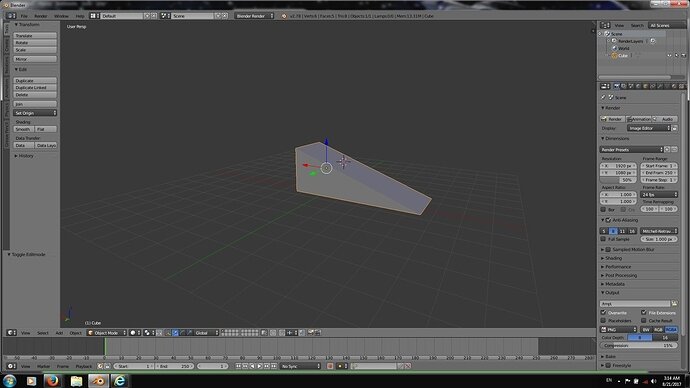Click the timeline play button
The width and height of the screenshot is (690, 388).
(x=260, y=366)
